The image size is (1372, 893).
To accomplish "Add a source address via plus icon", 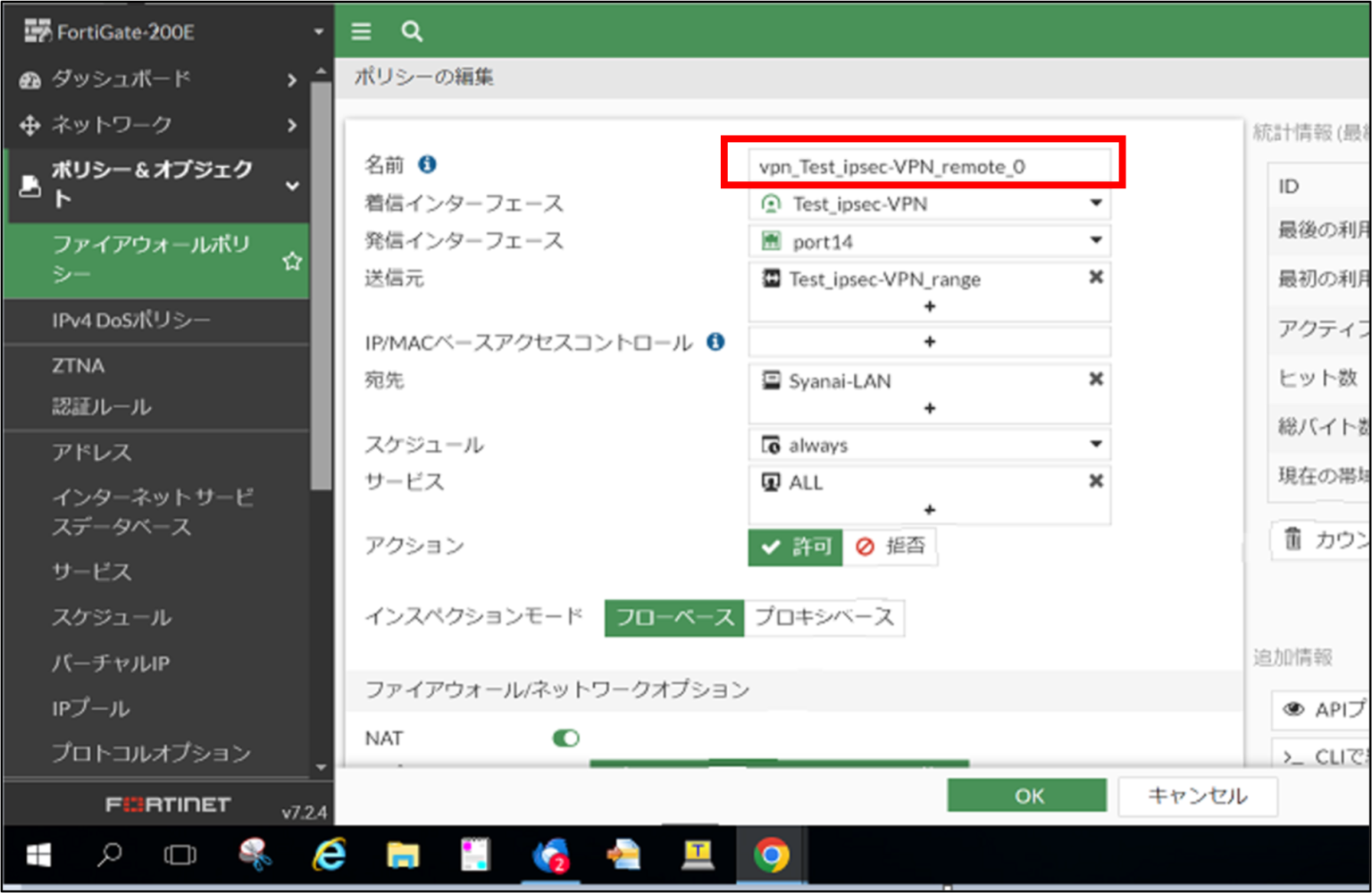I will pyautogui.click(x=929, y=306).
